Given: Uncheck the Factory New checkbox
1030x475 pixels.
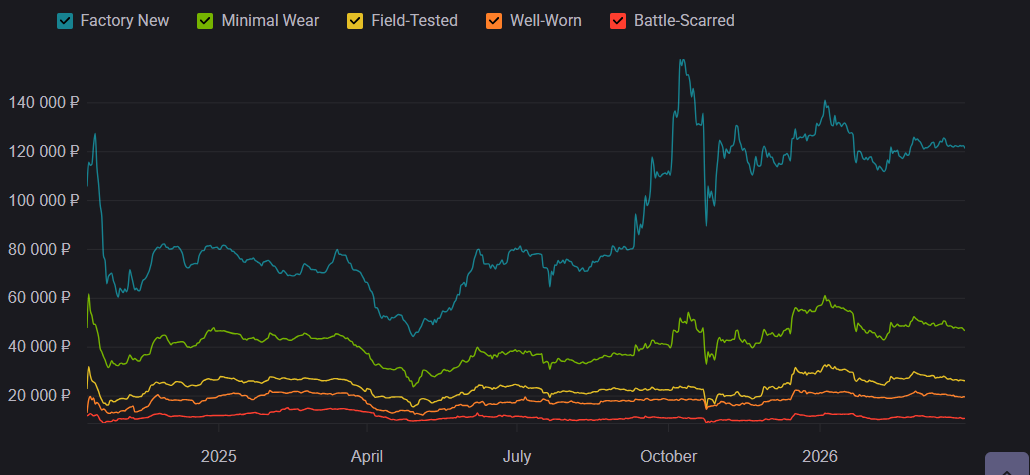Looking at the screenshot, I should pos(65,20).
